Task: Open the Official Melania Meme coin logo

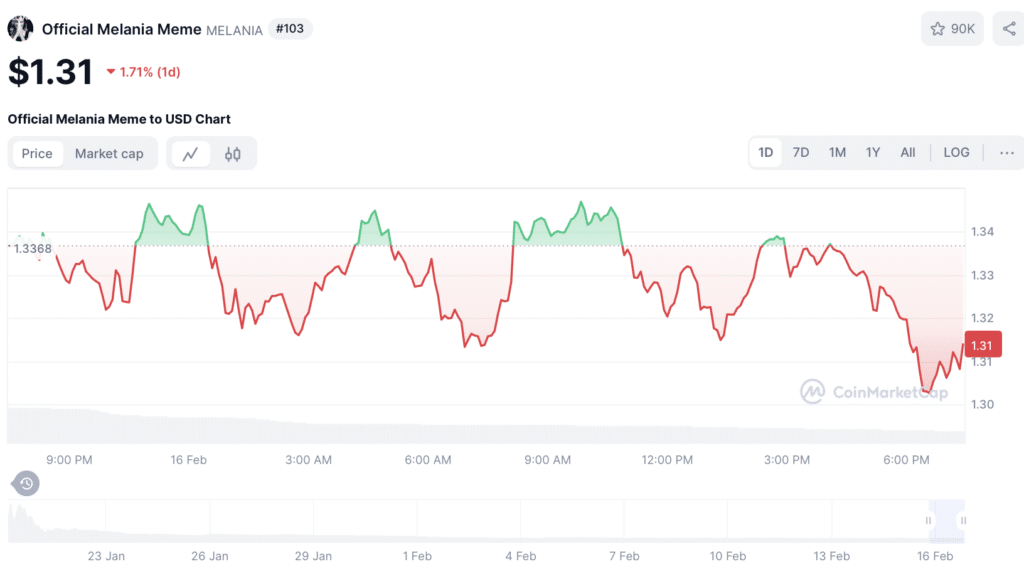Action: point(20,29)
